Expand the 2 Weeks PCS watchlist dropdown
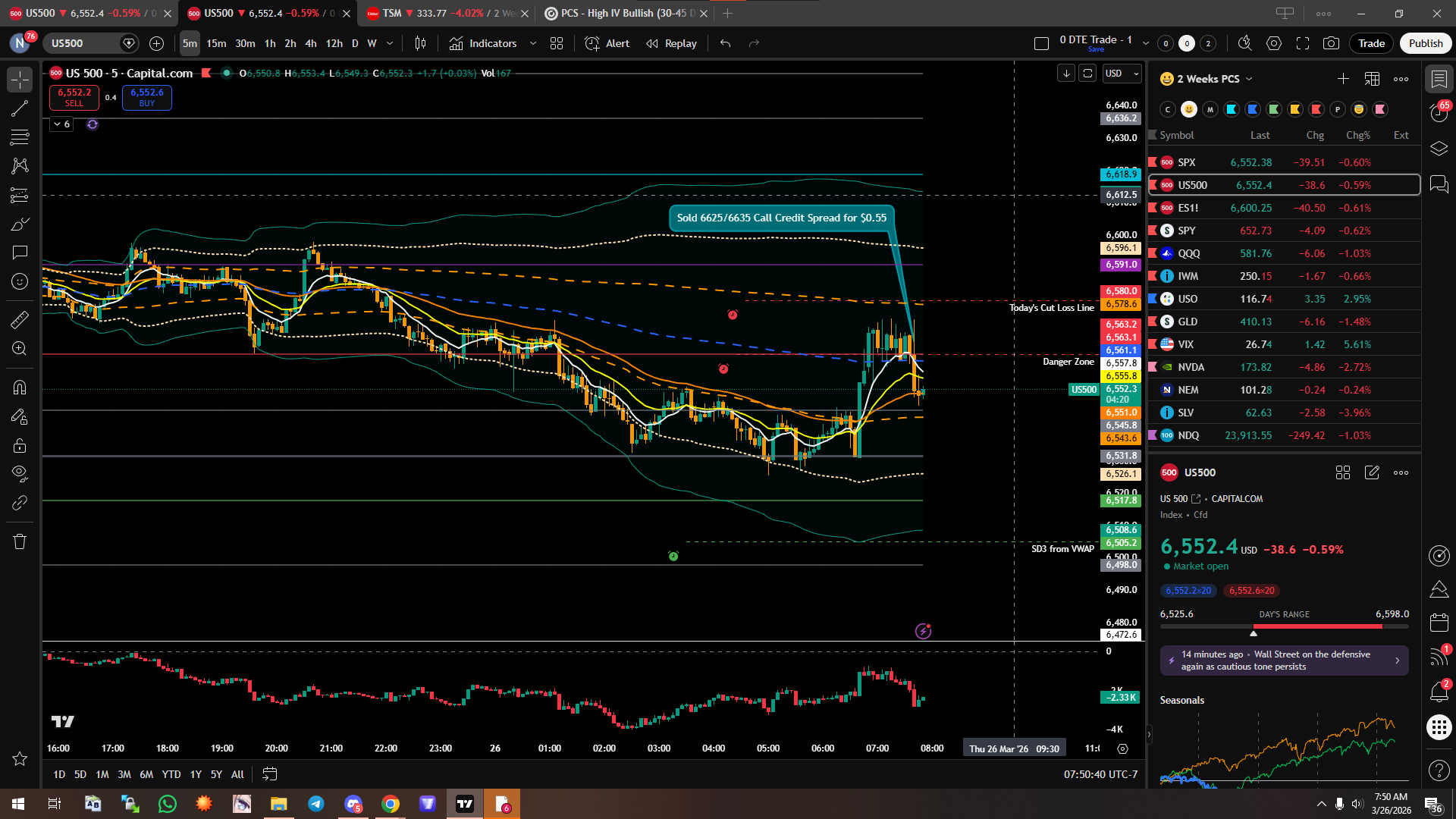This screenshot has width=1456, height=819. [x=1249, y=79]
